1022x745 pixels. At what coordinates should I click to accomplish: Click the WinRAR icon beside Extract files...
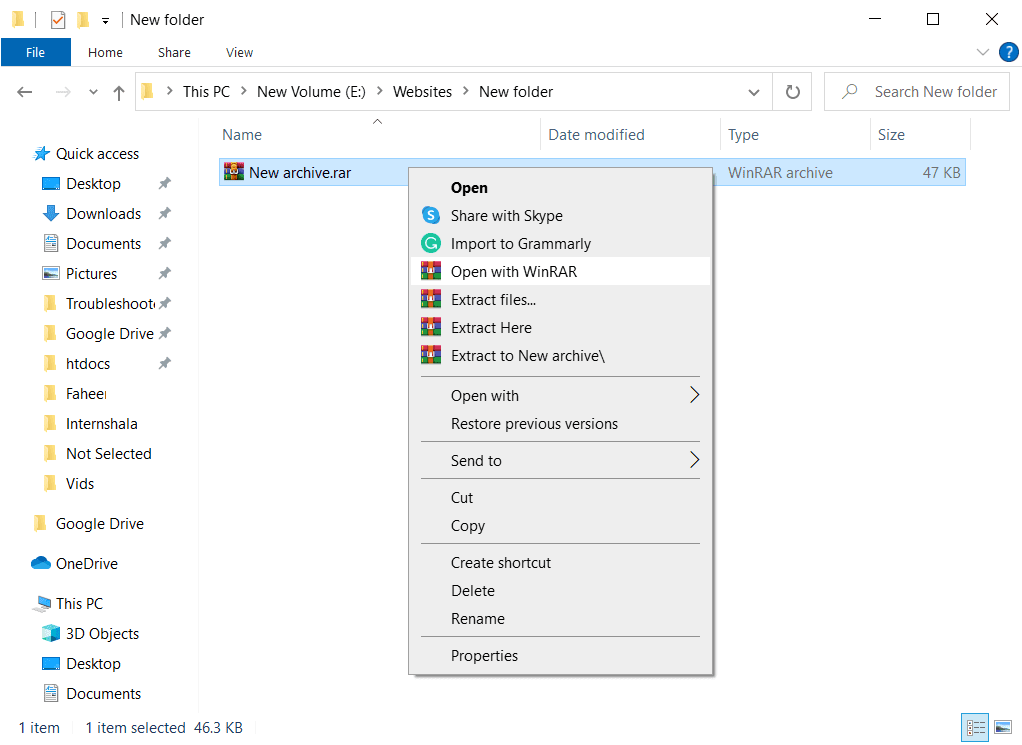click(x=431, y=299)
